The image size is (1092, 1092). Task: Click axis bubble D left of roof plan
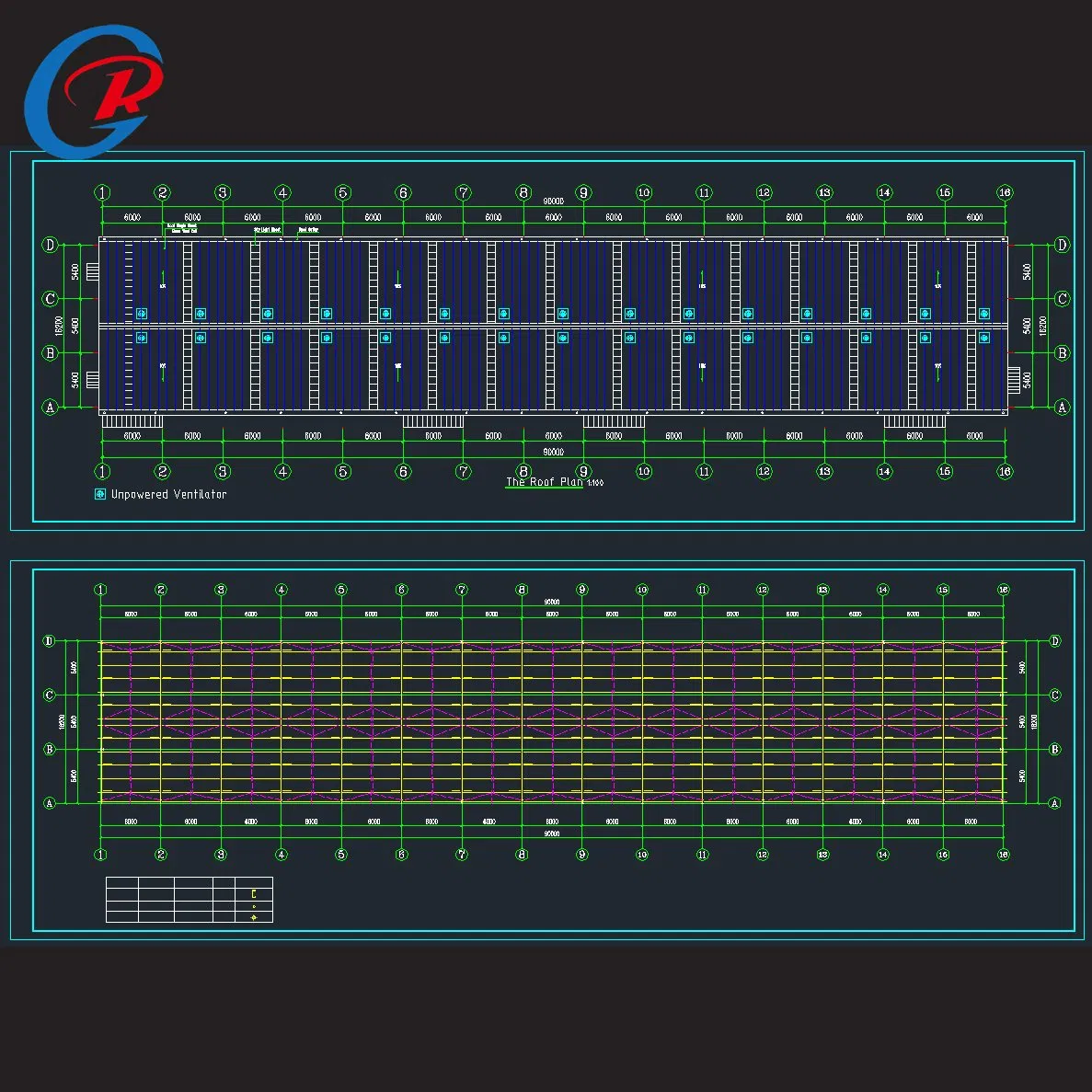tap(50, 245)
